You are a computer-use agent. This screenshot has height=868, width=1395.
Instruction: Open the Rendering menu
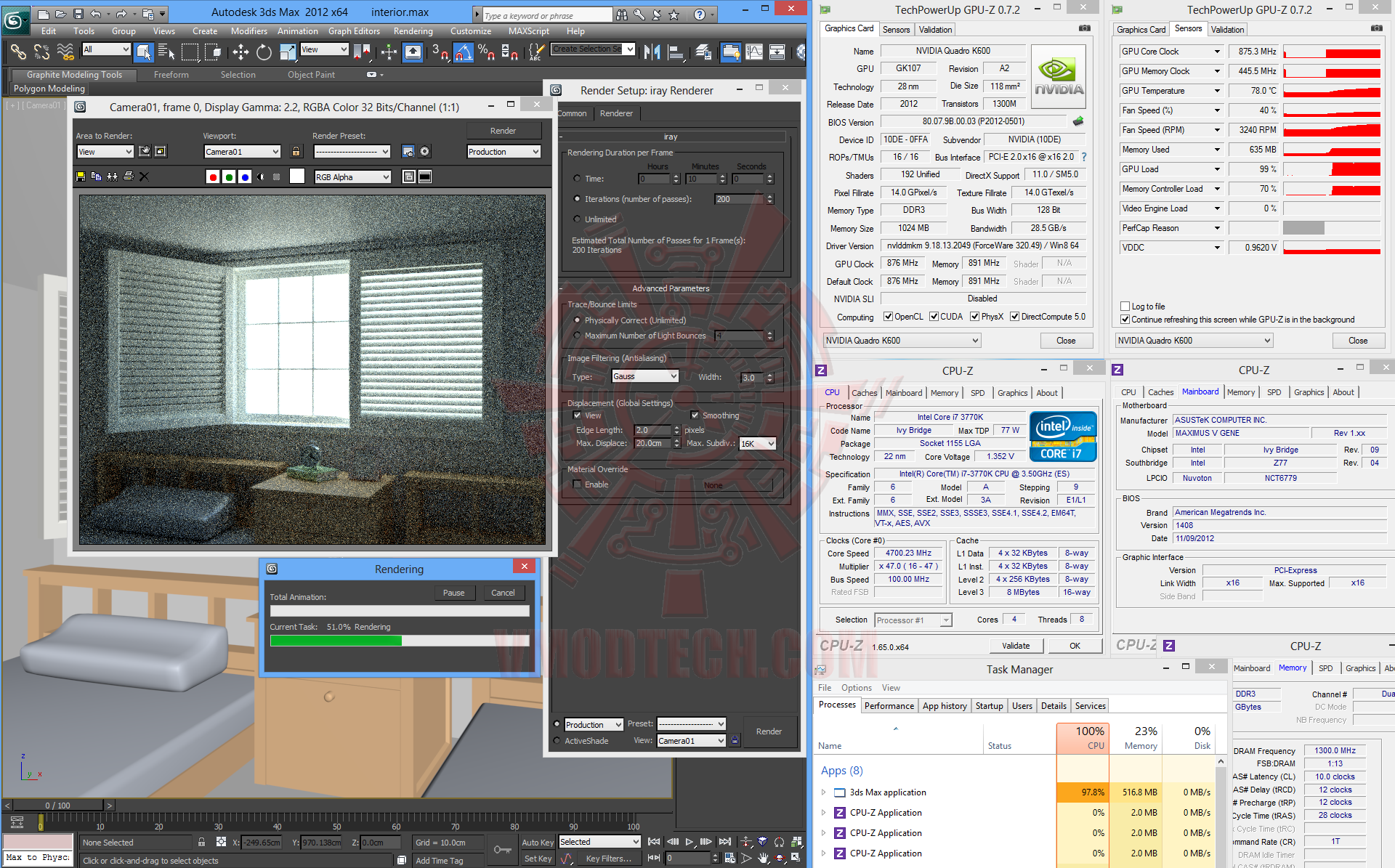pyautogui.click(x=413, y=31)
